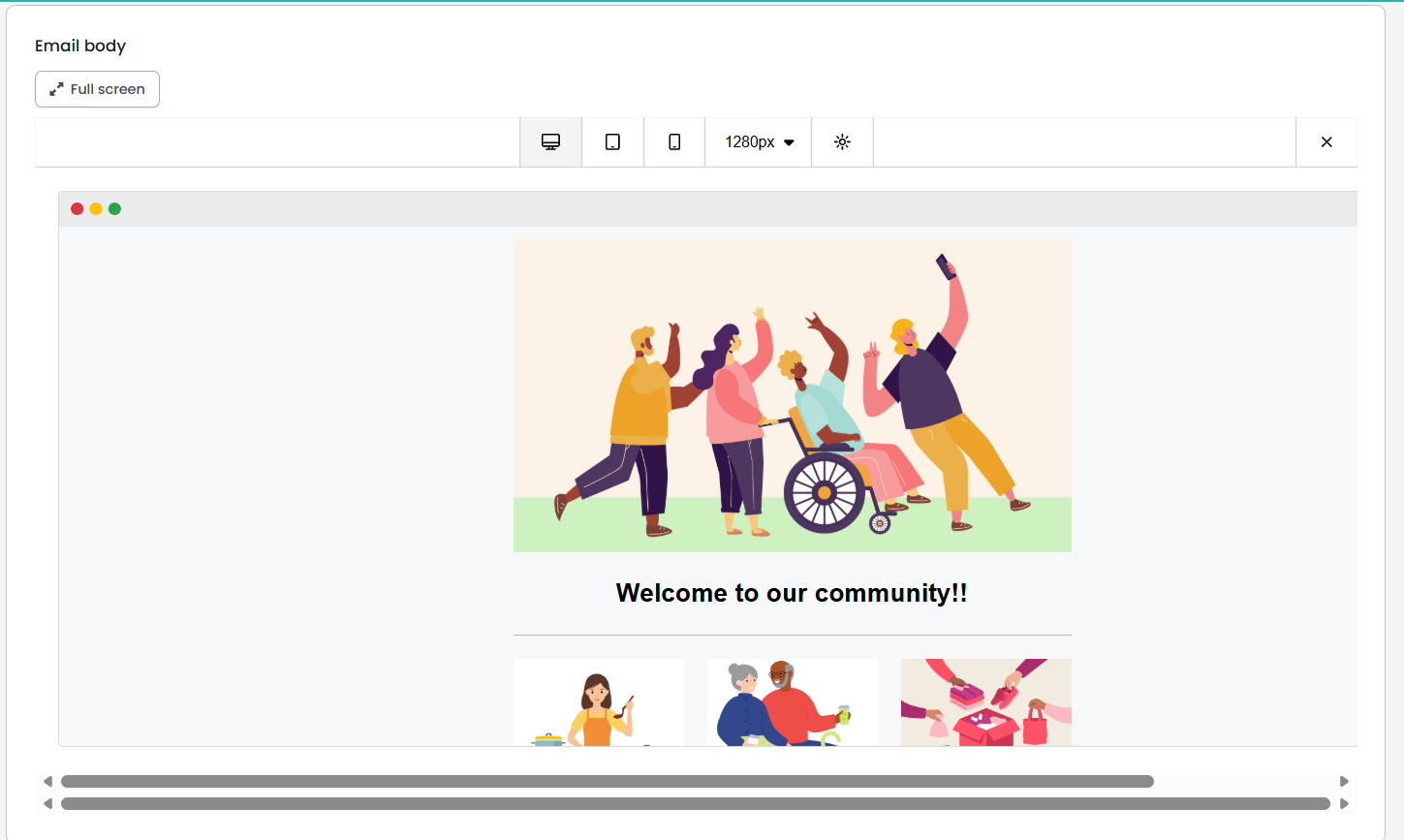Click the red dot in preview window

[x=78, y=208]
